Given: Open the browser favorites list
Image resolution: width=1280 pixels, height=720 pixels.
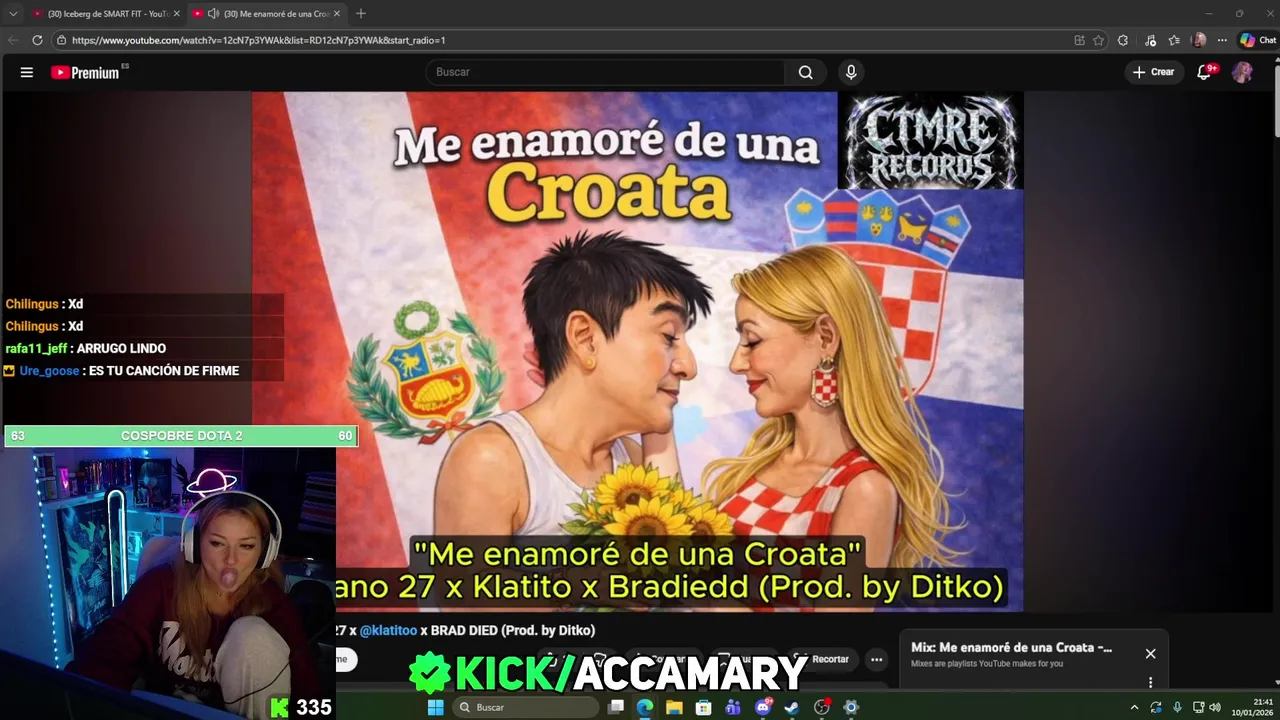Looking at the screenshot, I should pos(1174,40).
